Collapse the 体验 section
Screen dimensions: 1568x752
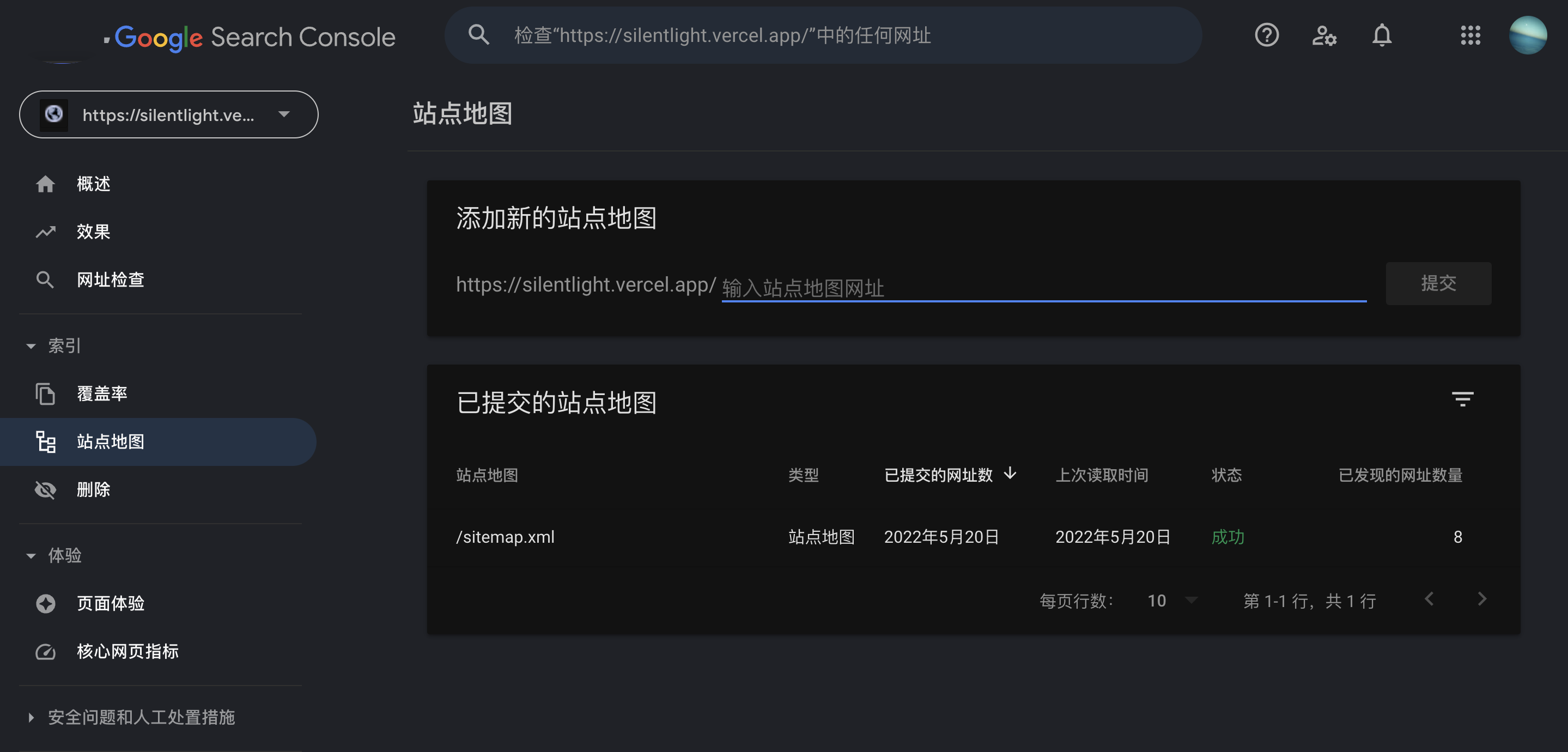click(x=53, y=555)
